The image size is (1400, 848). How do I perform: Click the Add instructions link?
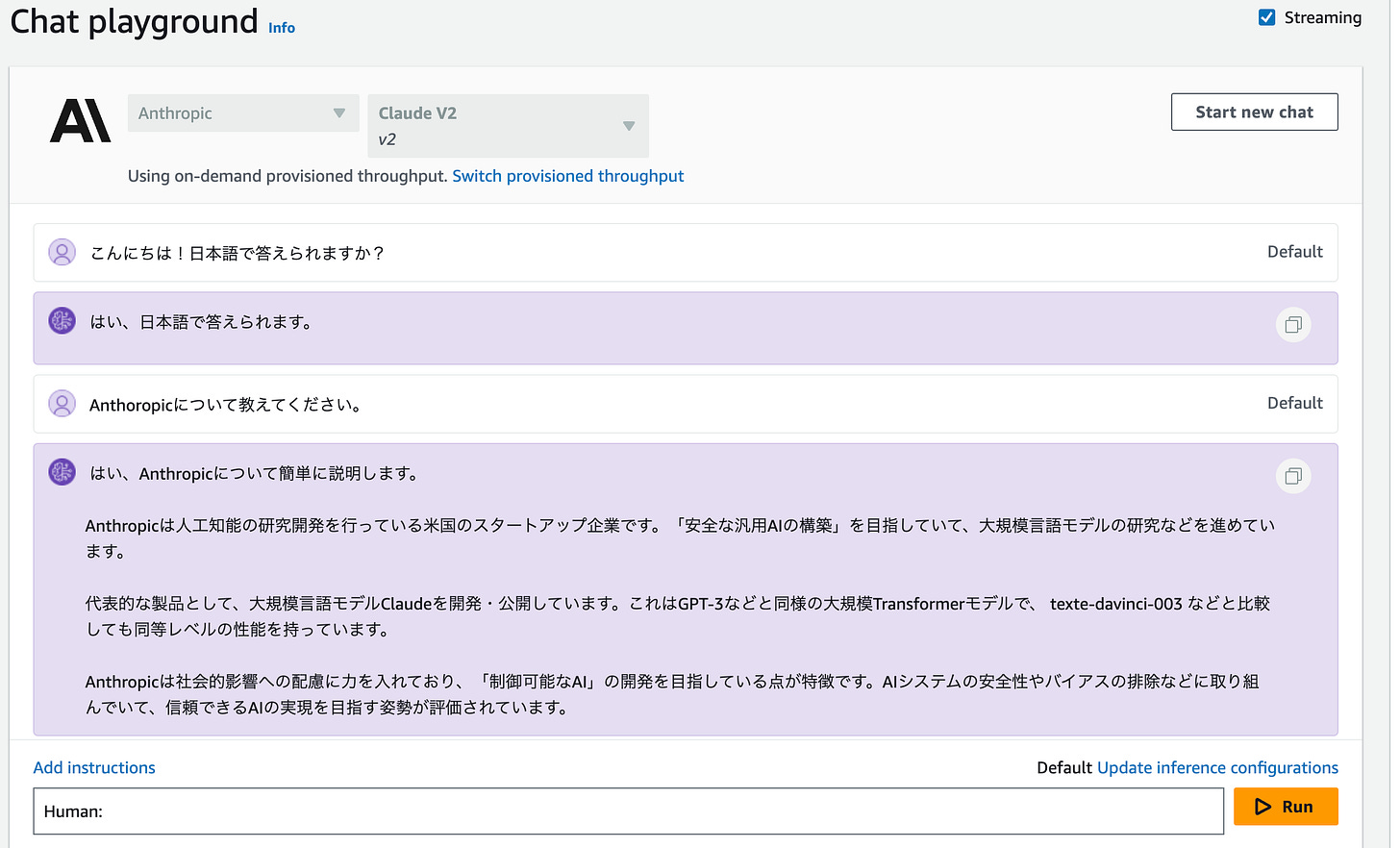click(x=94, y=767)
